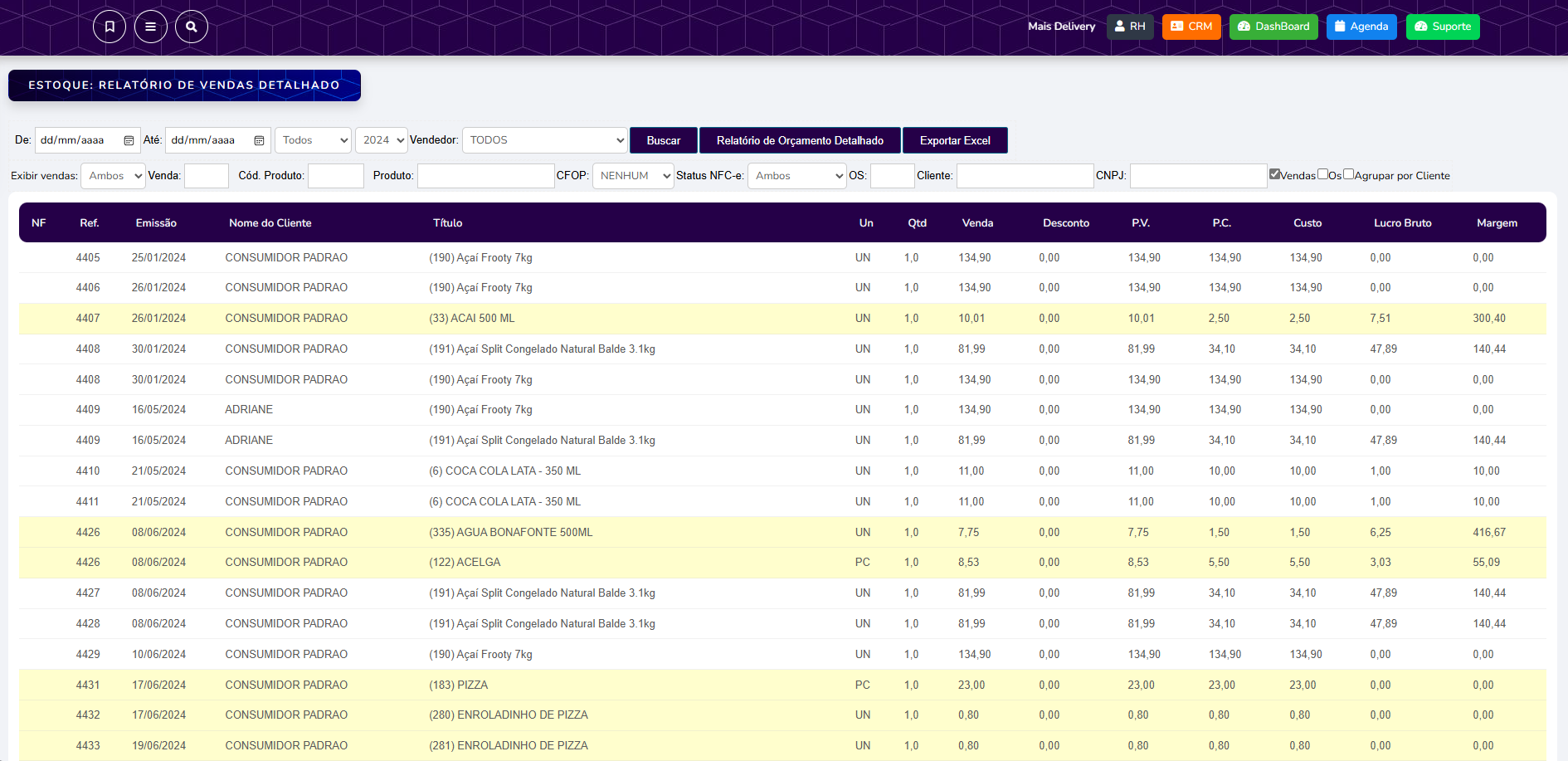
Task: Click the Título column header
Action: pos(448,223)
